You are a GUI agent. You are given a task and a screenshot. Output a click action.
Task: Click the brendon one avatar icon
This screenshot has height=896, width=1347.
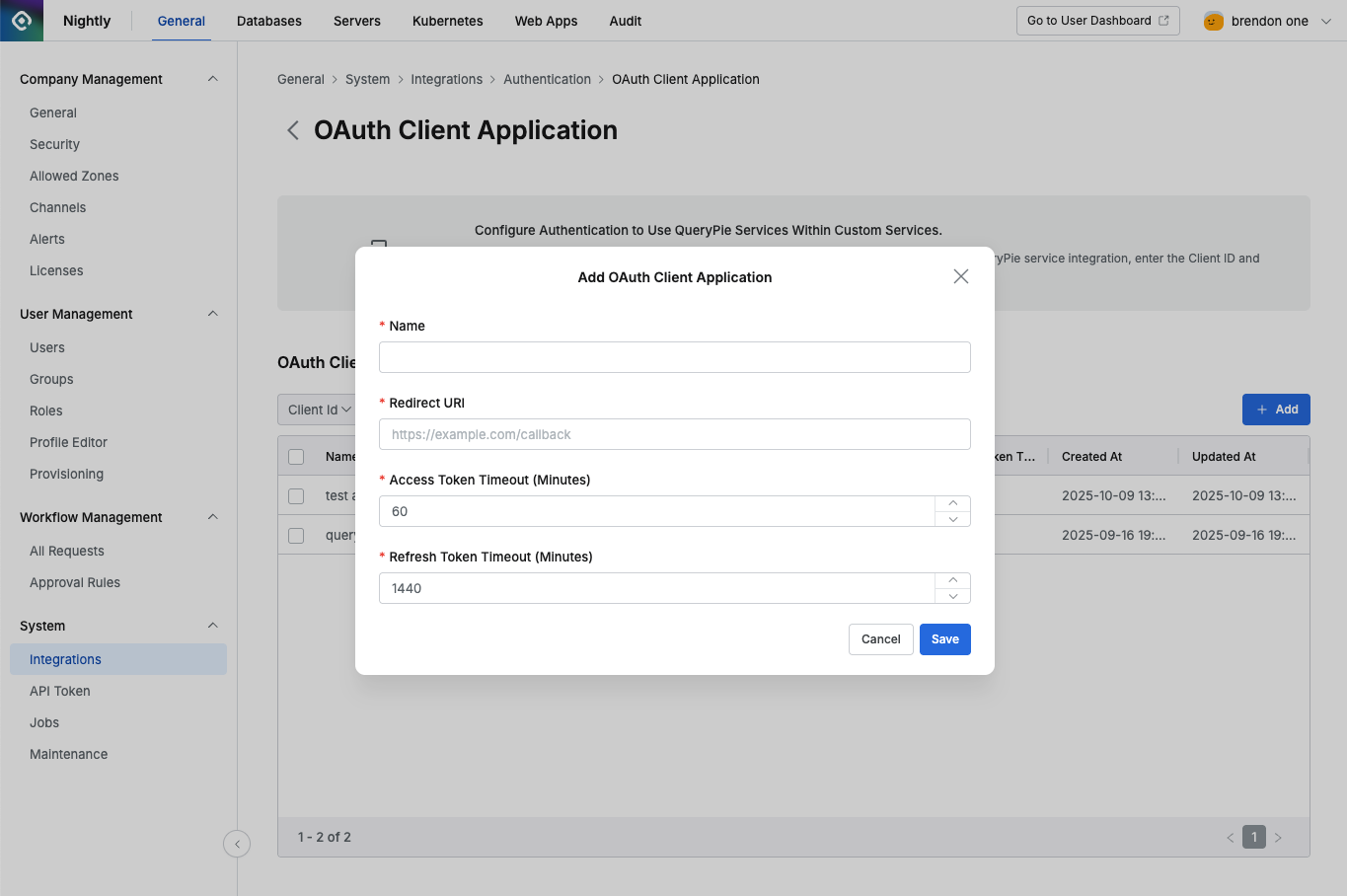[x=1212, y=20]
